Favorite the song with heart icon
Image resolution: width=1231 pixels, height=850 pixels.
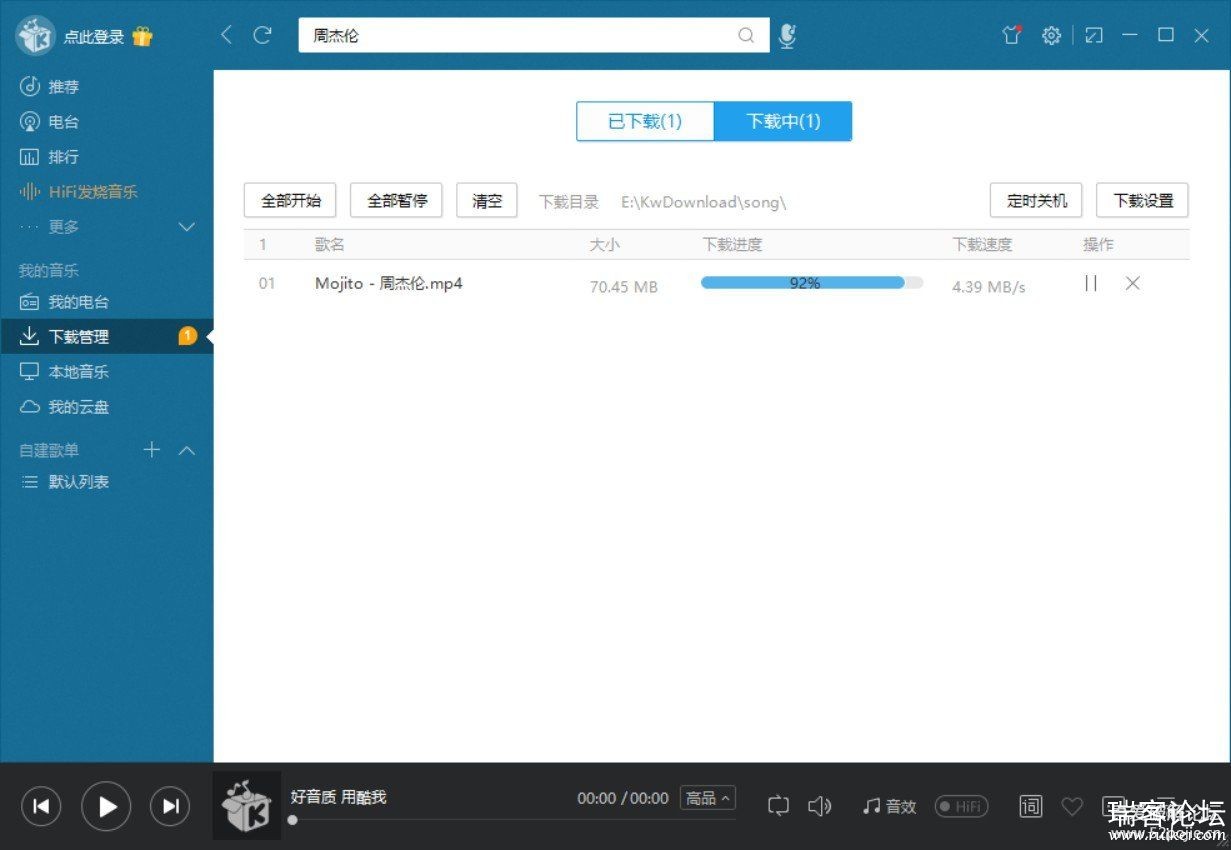(x=1072, y=806)
